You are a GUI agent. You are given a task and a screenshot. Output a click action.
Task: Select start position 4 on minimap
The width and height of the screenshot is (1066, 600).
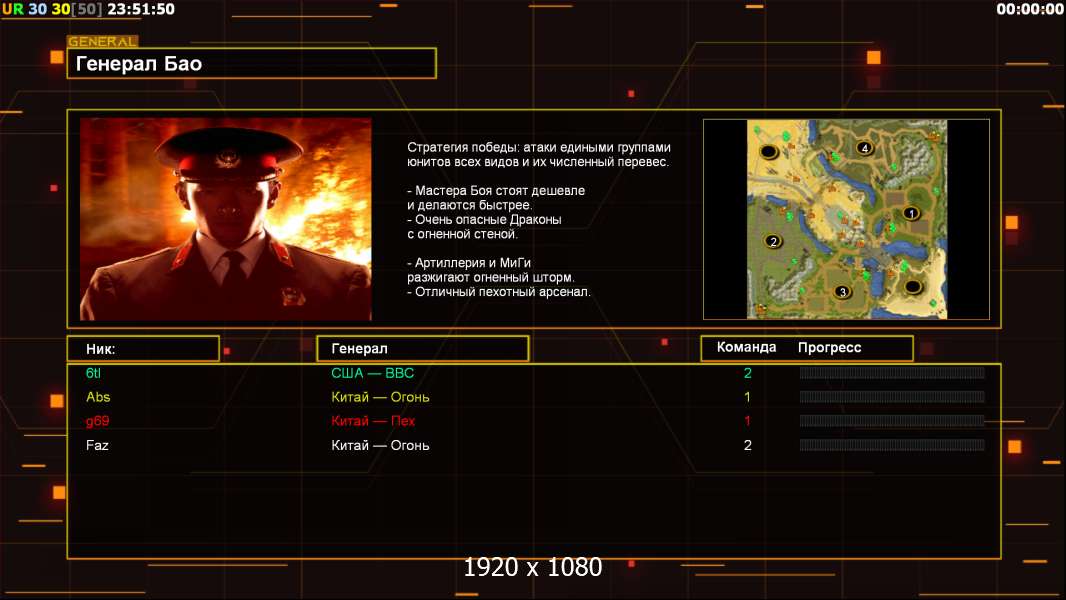pyautogui.click(x=864, y=147)
